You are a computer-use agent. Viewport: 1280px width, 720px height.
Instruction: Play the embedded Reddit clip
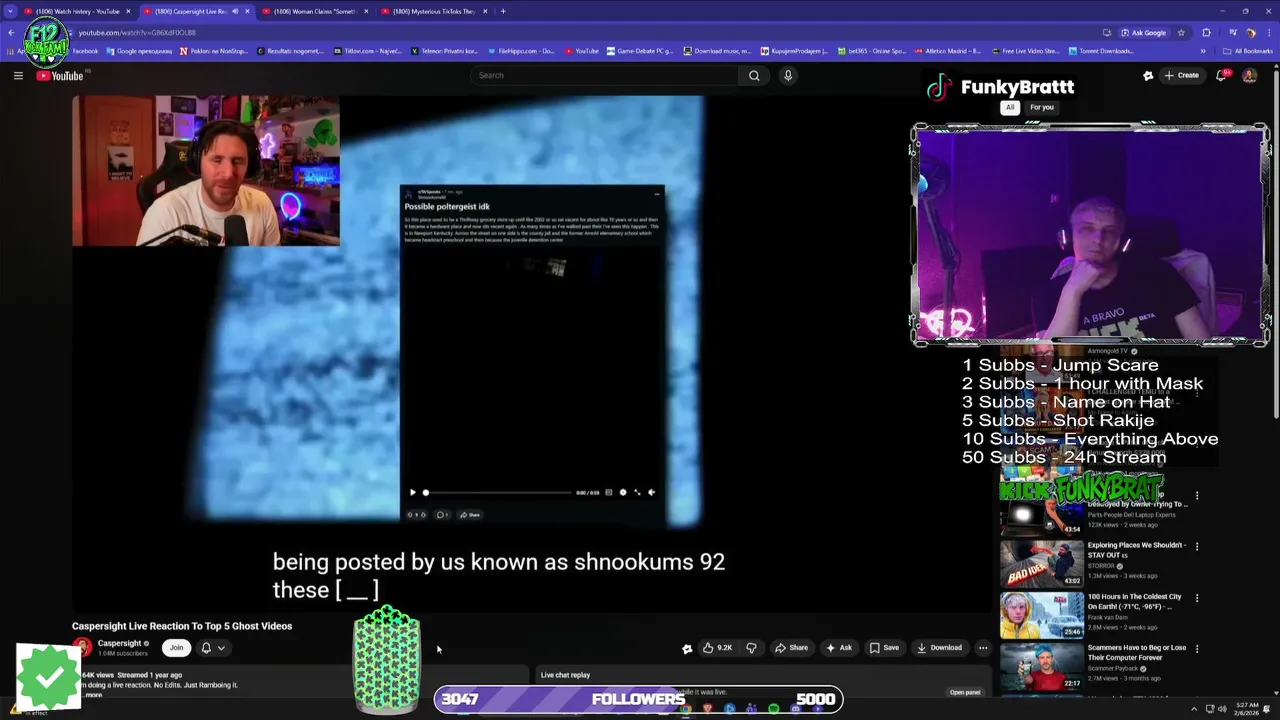pos(412,492)
